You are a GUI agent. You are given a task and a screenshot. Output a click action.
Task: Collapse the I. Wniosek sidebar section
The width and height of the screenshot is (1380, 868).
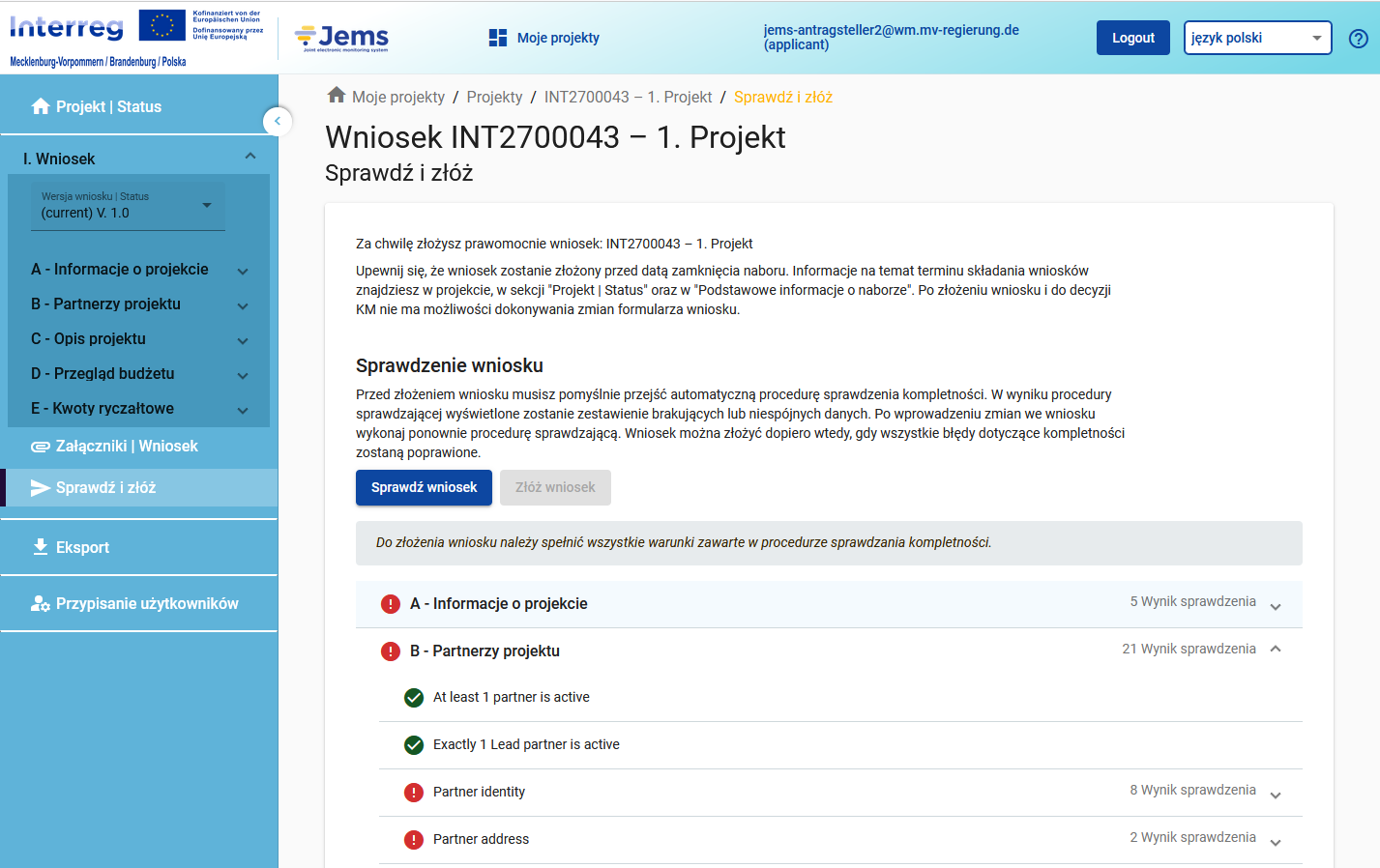tap(250, 157)
